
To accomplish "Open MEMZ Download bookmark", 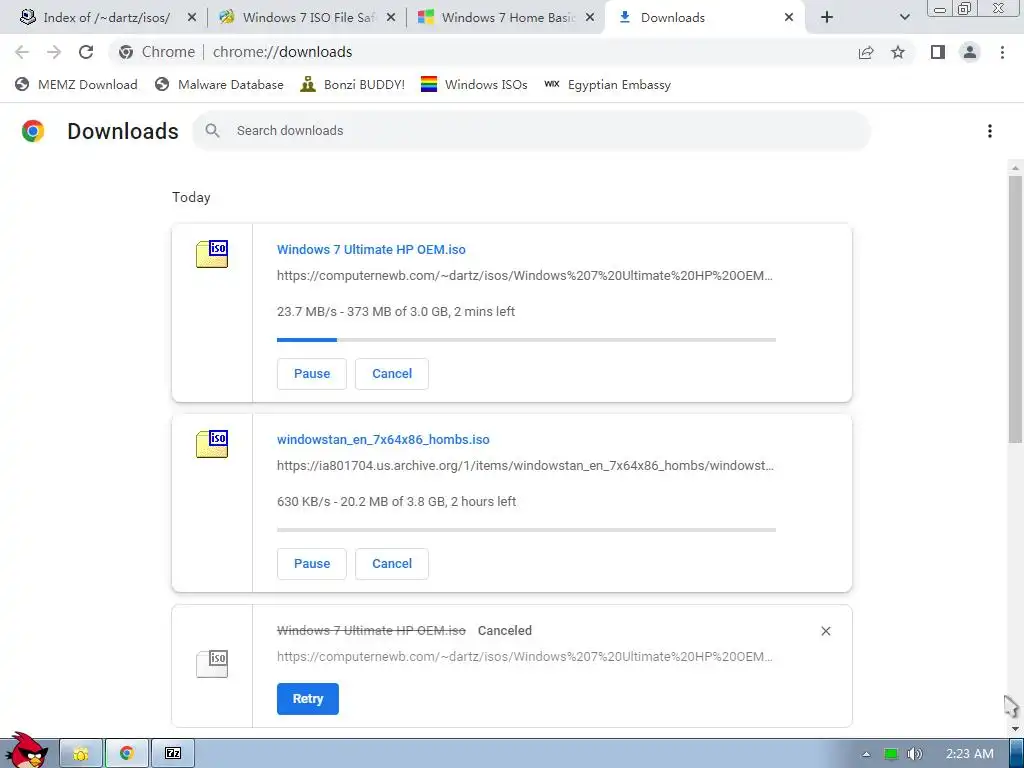I will click(x=76, y=84).
